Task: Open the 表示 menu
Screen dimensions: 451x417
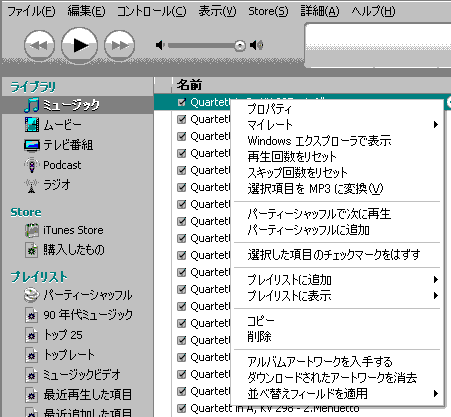Action: coord(217,11)
